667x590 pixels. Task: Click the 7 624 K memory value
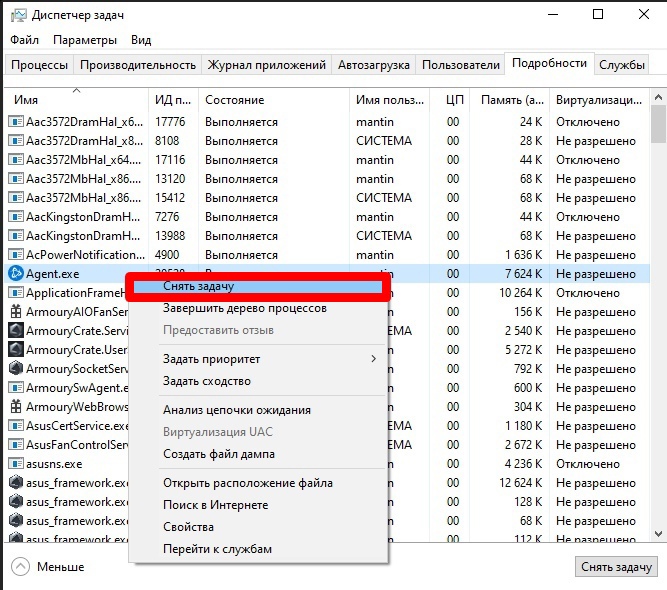(523, 274)
